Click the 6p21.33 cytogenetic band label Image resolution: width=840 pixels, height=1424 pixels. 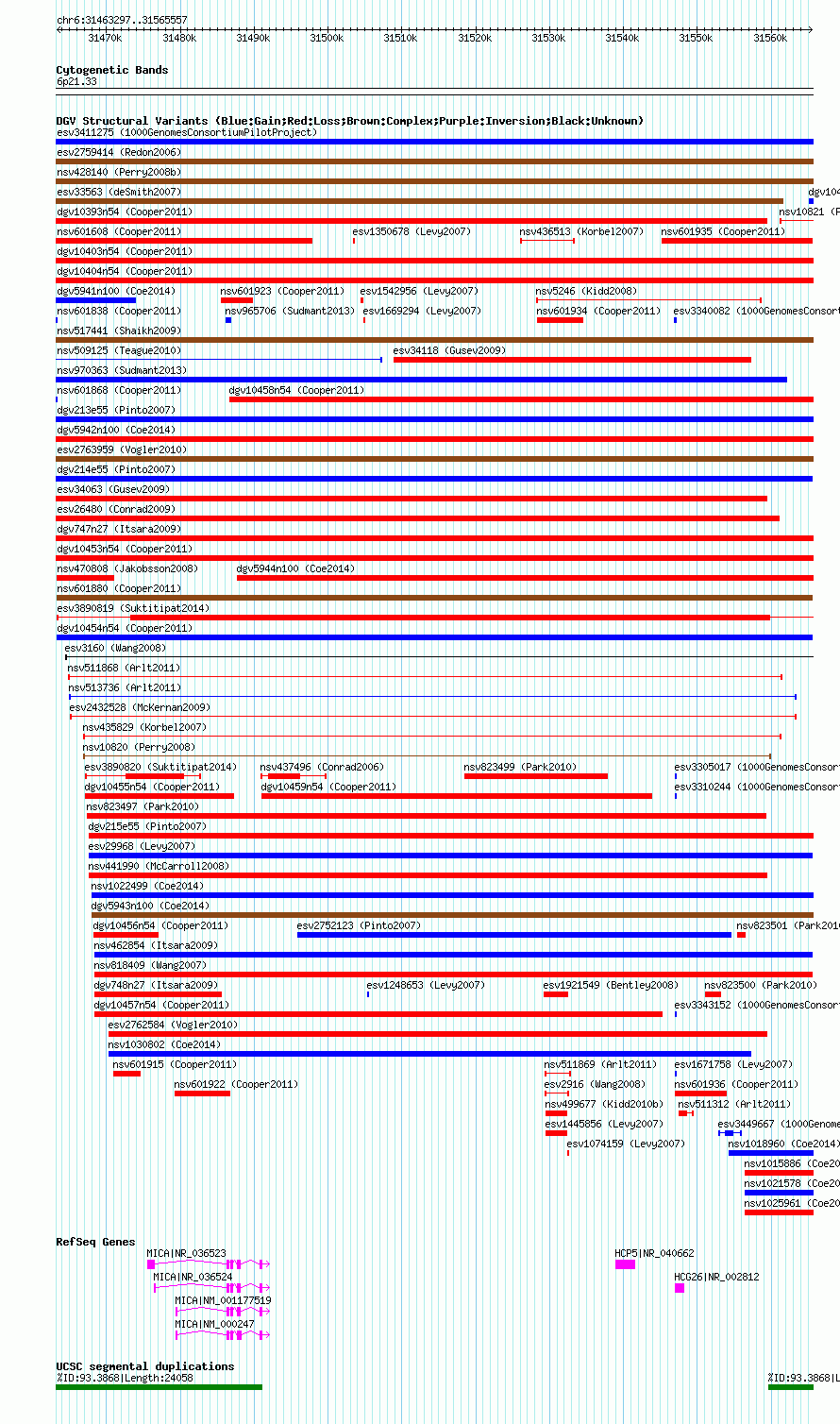coord(76,82)
